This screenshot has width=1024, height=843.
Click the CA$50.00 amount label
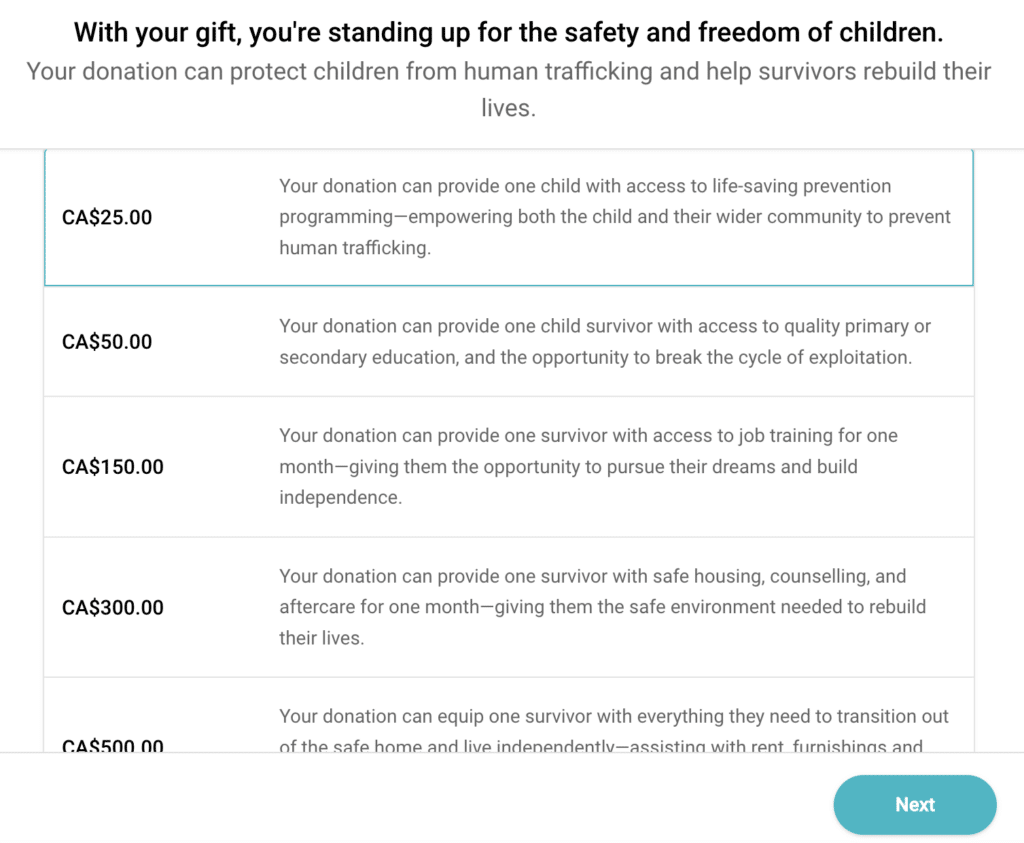tap(107, 342)
